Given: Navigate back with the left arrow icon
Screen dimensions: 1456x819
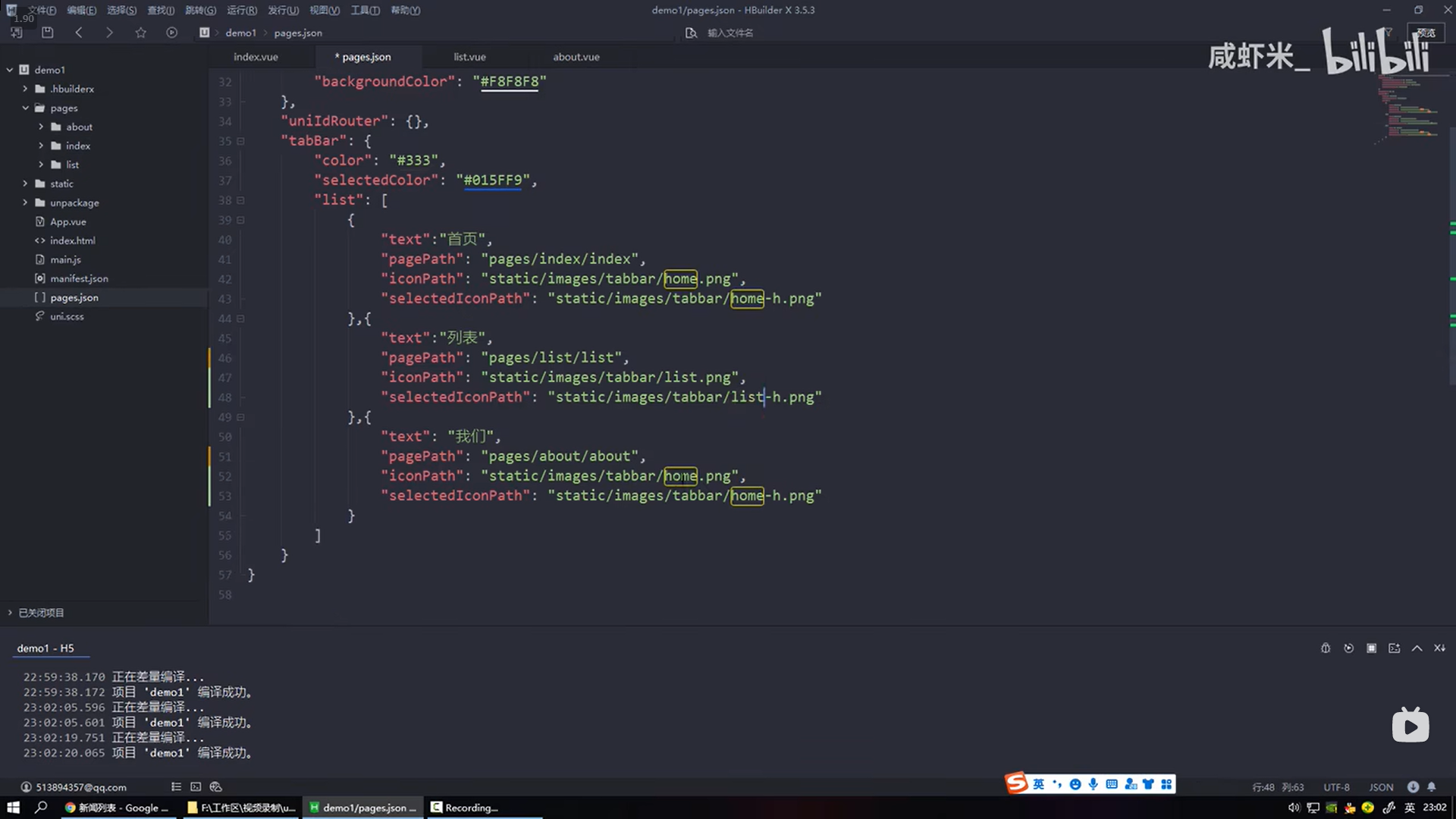Looking at the screenshot, I should tap(79, 33).
